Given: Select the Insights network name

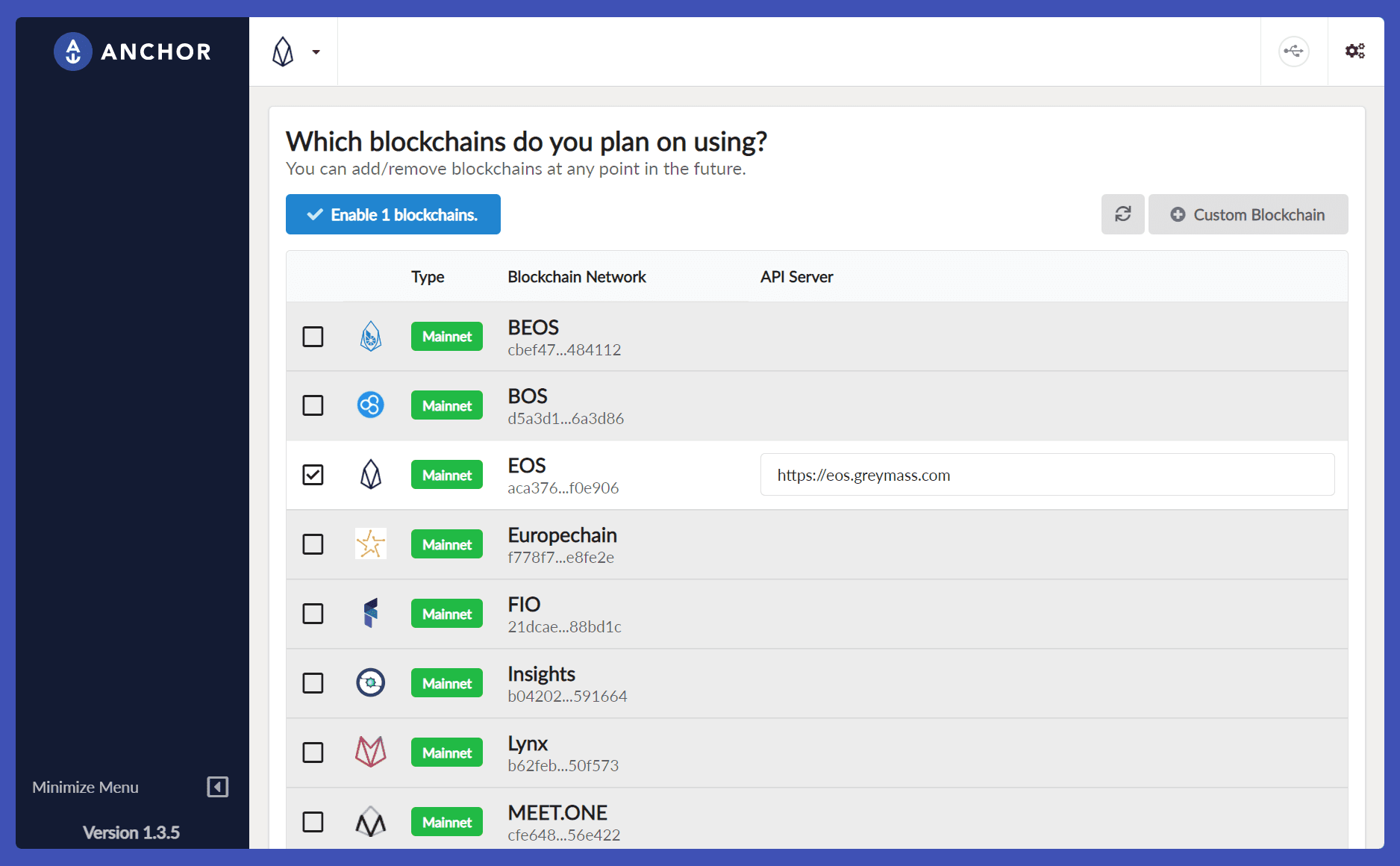Looking at the screenshot, I should point(541,674).
